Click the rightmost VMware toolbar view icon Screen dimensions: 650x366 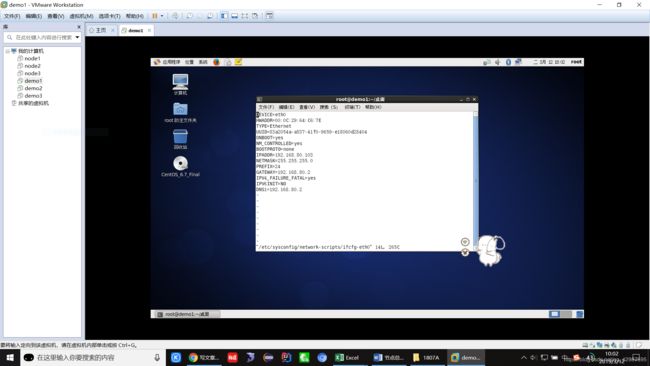(x=269, y=16)
